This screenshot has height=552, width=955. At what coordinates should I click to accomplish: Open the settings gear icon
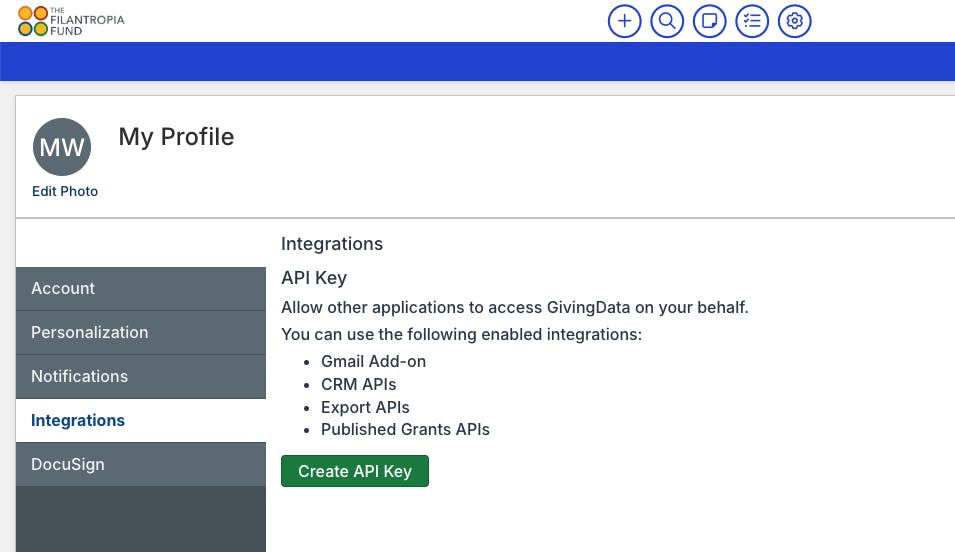795,21
